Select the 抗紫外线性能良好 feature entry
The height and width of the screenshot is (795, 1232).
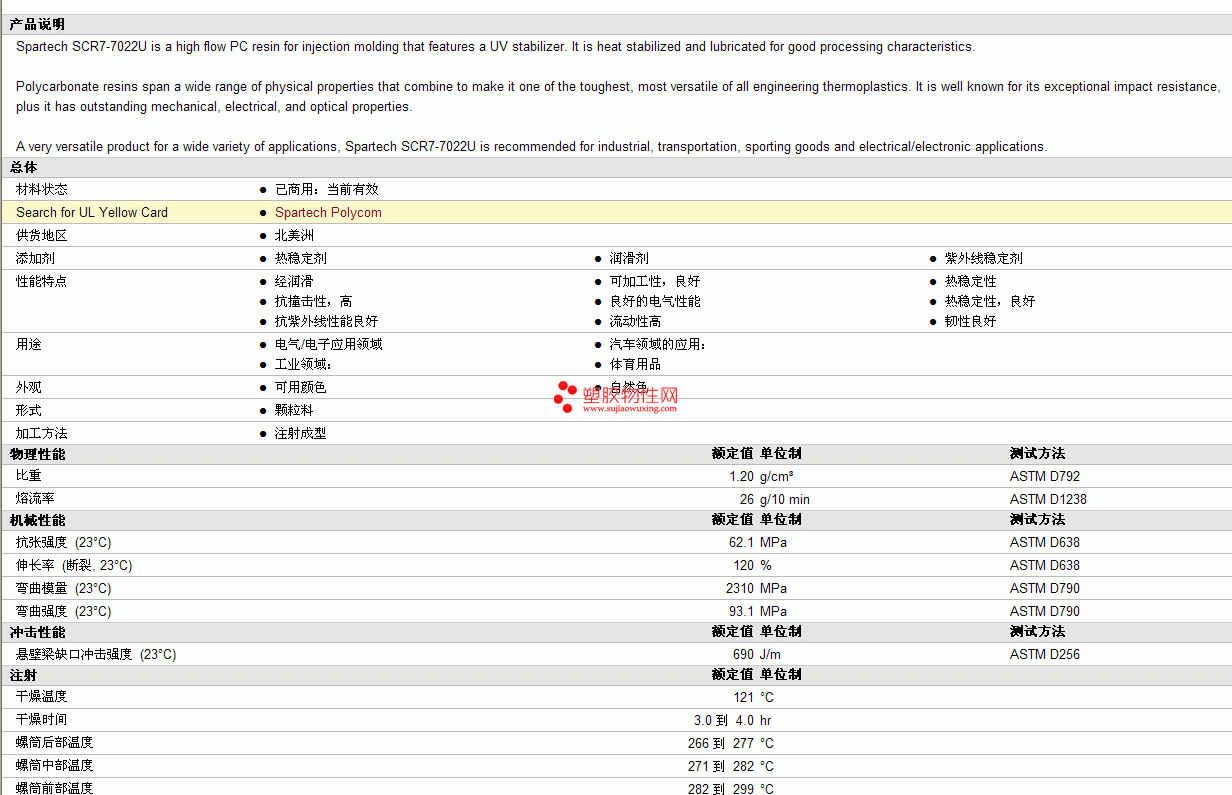click(x=327, y=321)
